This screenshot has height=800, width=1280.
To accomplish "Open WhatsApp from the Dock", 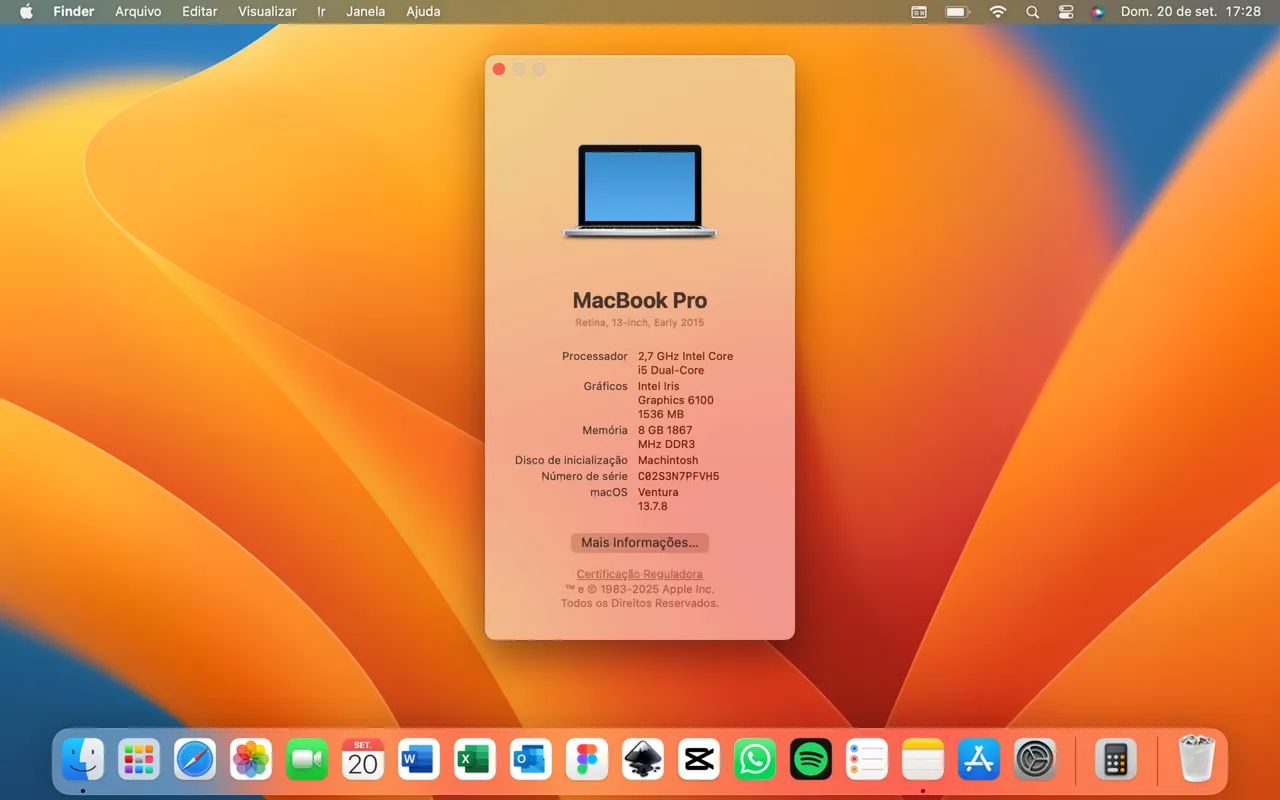I will [x=755, y=760].
